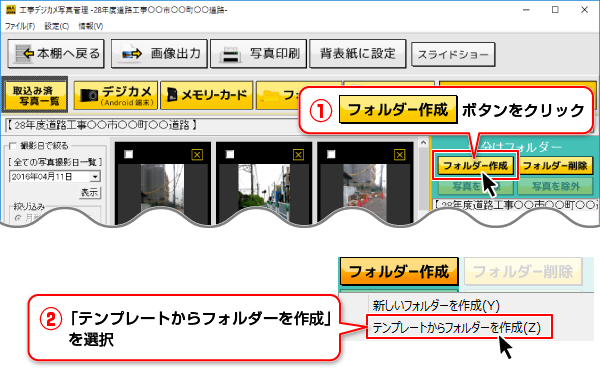Click the small フォルダー作成 button in folder panel
This screenshot has height=369, width=600.
[x=476, y=166]
